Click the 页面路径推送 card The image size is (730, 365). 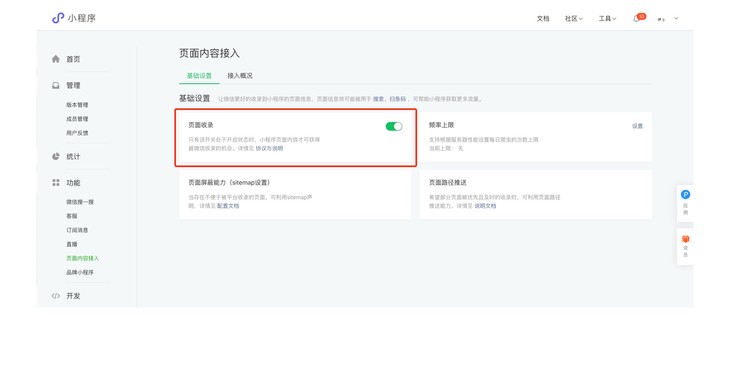tap(535, 194)
